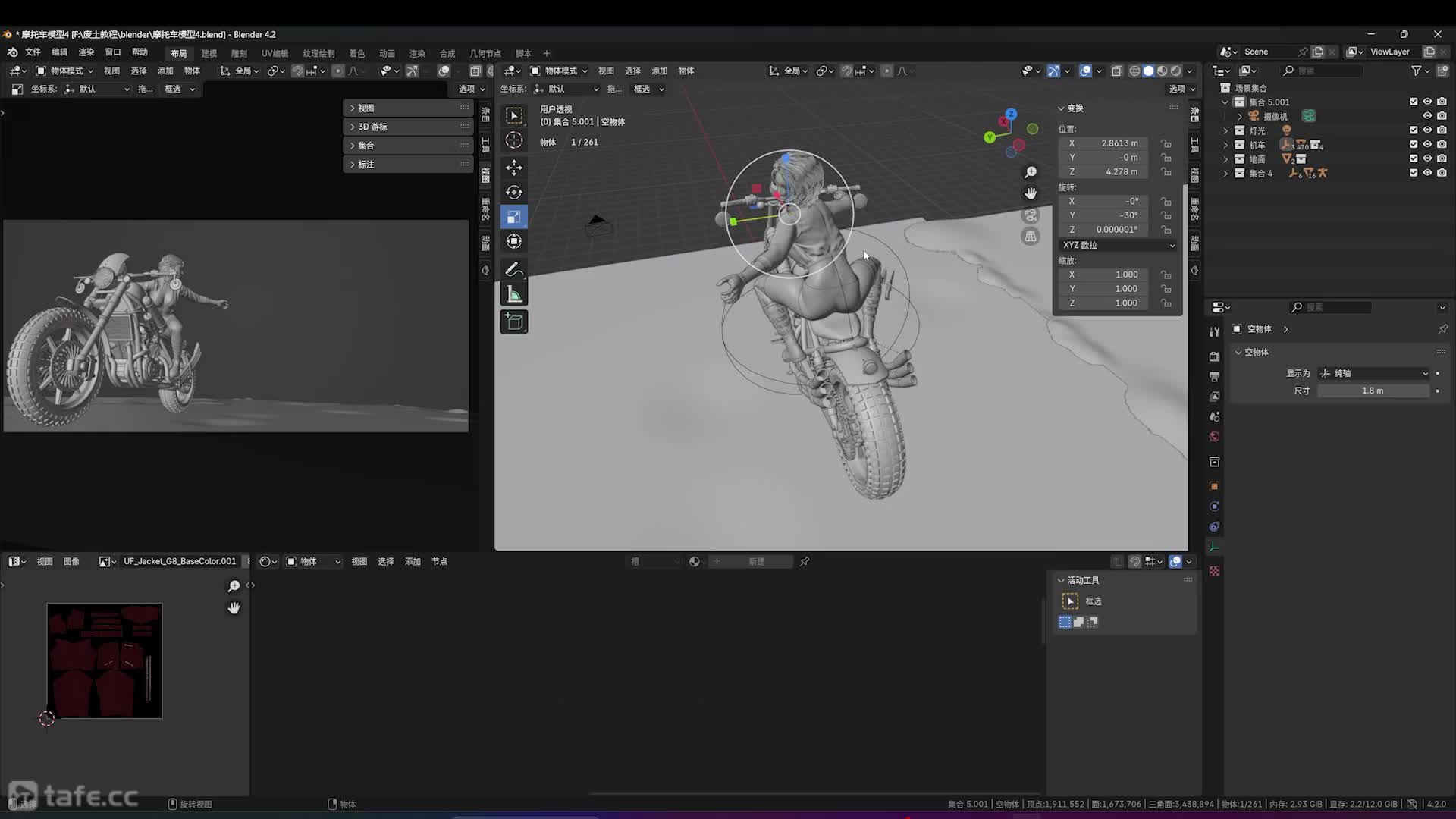Lock the location X value
Screen dimensions: 1456x819
(x=1166, y=143)
